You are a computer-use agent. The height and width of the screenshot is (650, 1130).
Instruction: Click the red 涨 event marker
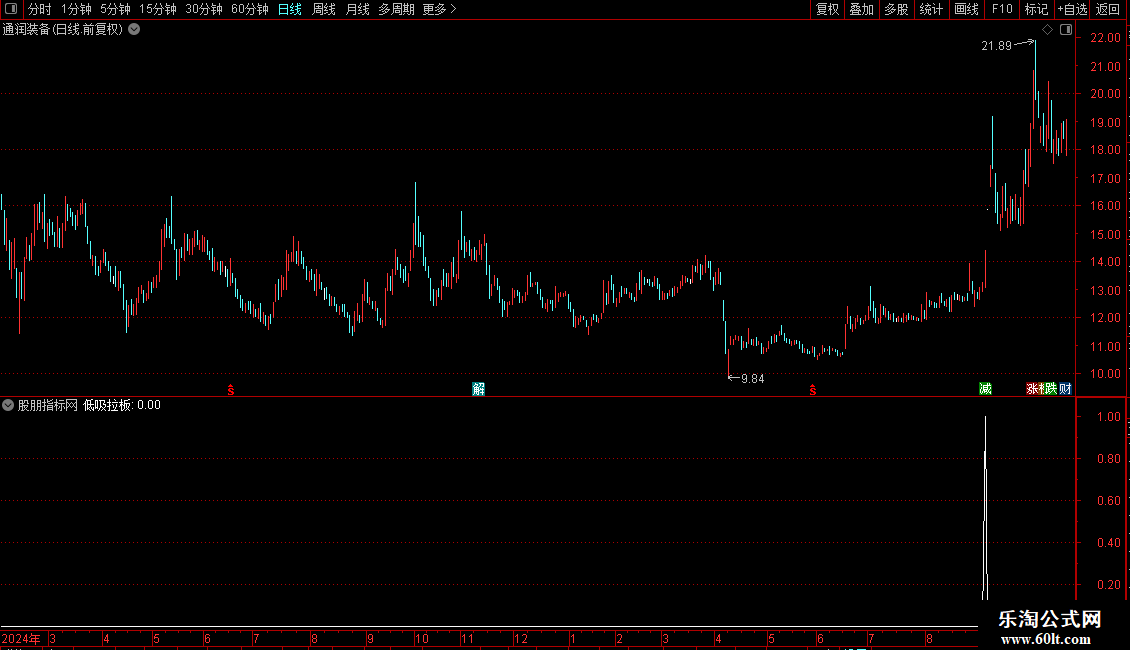point(1032,389)
